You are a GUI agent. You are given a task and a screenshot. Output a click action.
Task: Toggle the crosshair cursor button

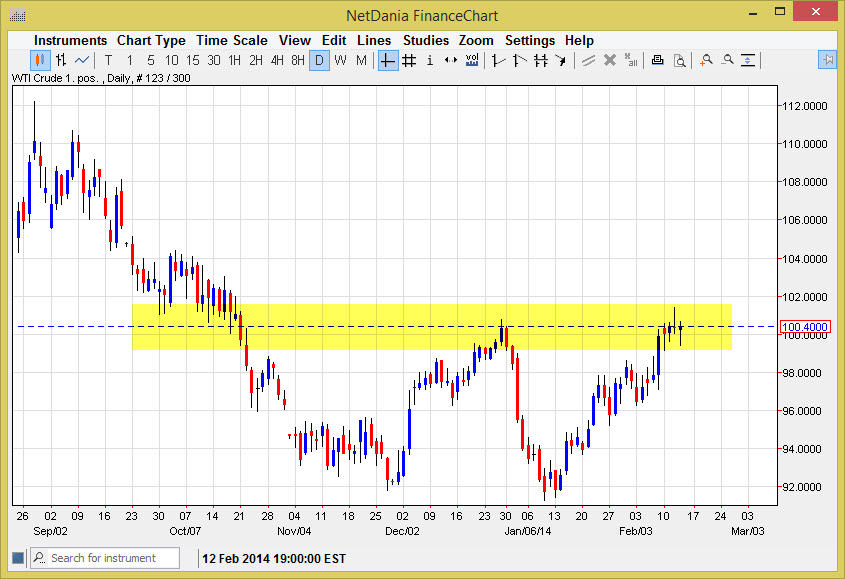(x=388, y=60)
